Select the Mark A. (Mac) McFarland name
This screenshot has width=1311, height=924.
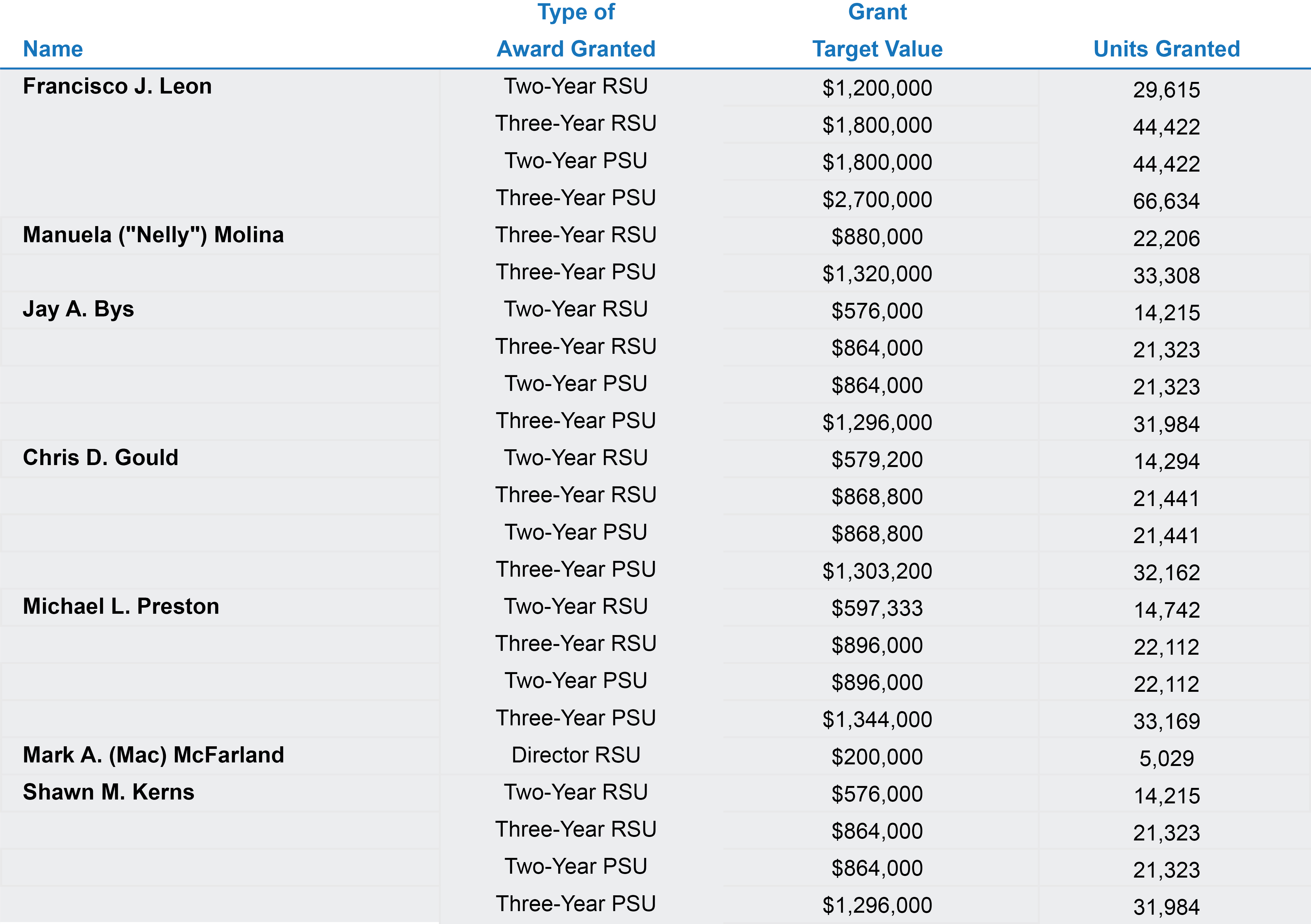point(153,755)
